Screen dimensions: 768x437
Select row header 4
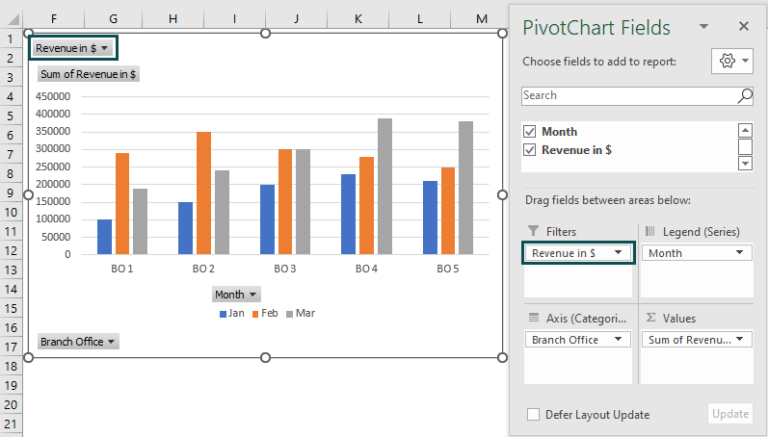11,97
